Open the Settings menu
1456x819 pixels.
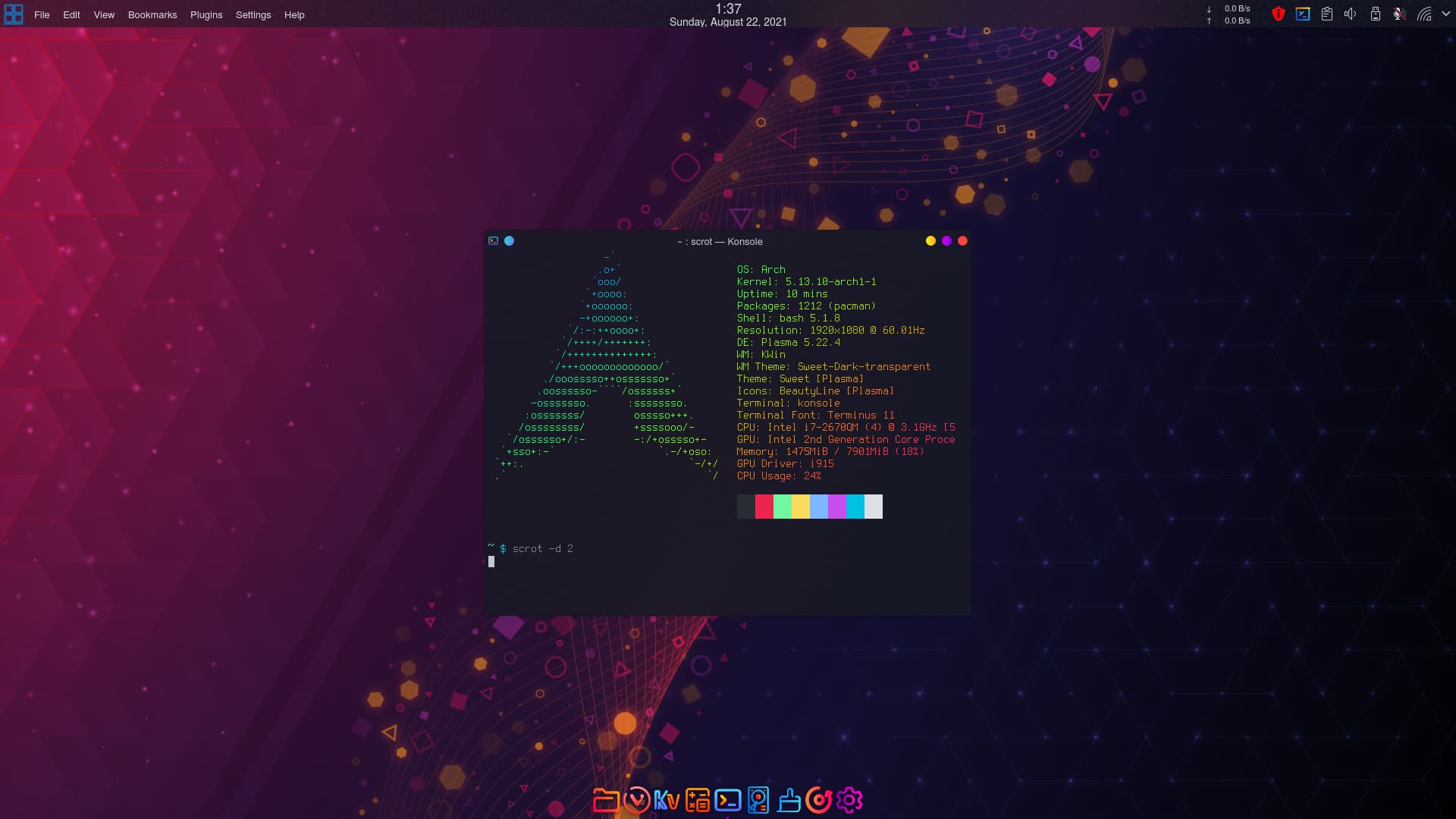coord(253,15)
